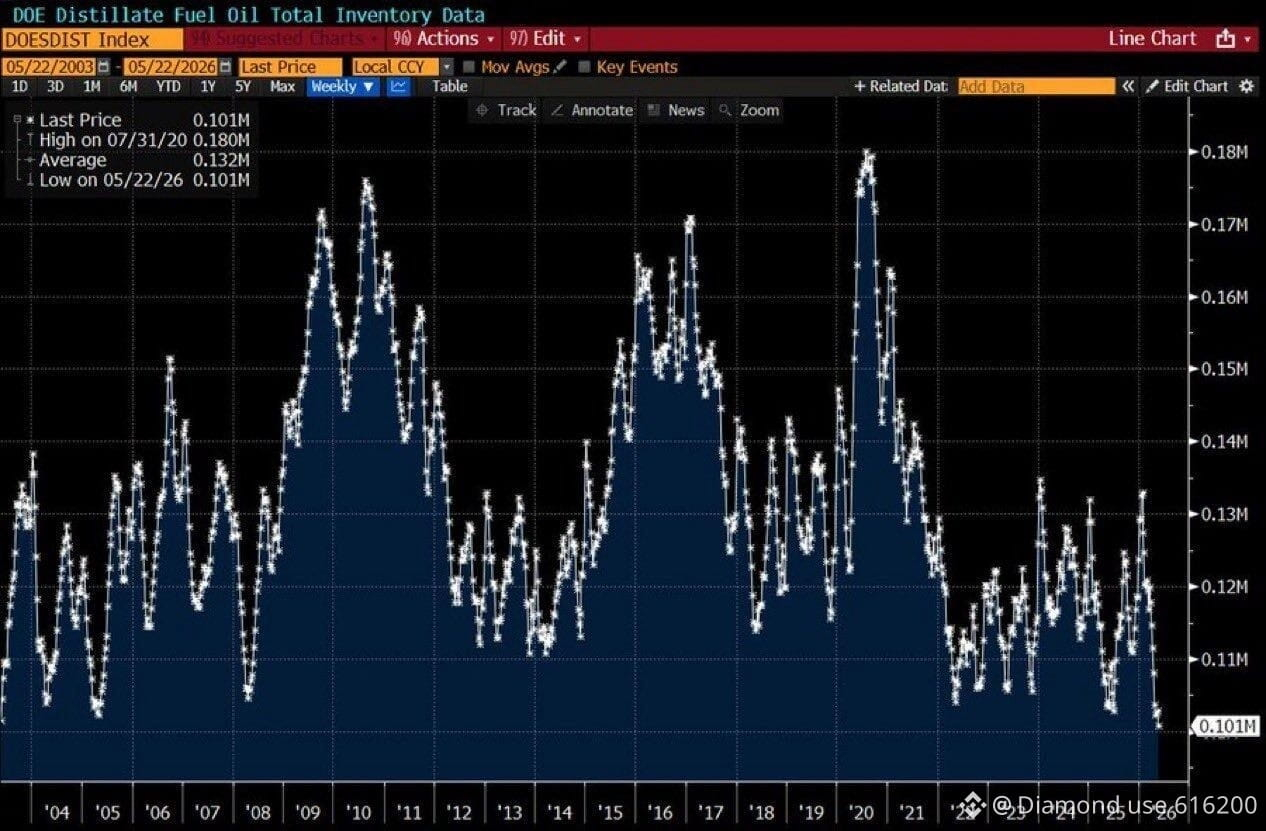
Task: Click the Line Chart title label
Action: click(1152, 38)
